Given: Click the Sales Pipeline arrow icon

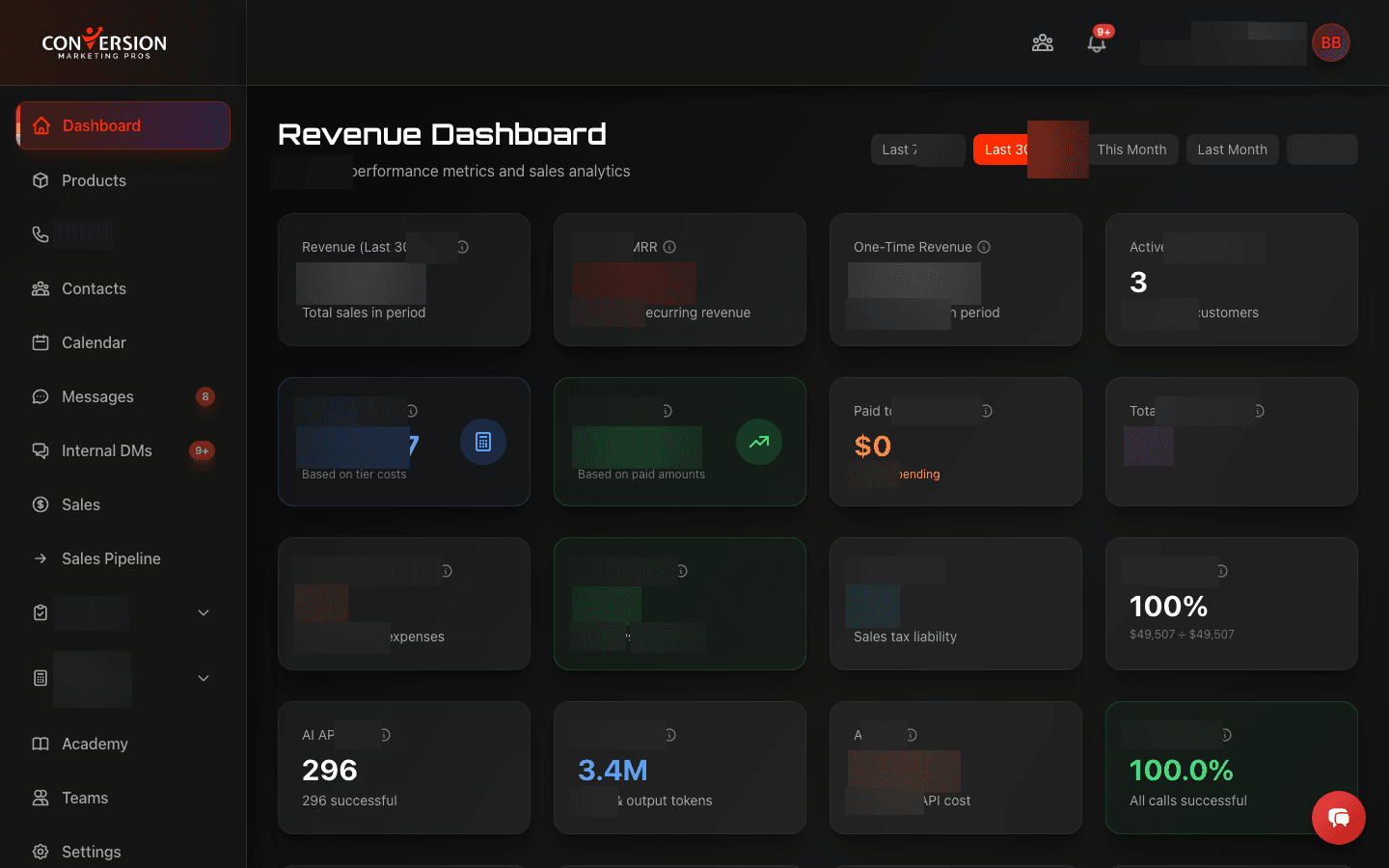Looking at the screenshot, I should pyautogui.click(x=41, y=558).
